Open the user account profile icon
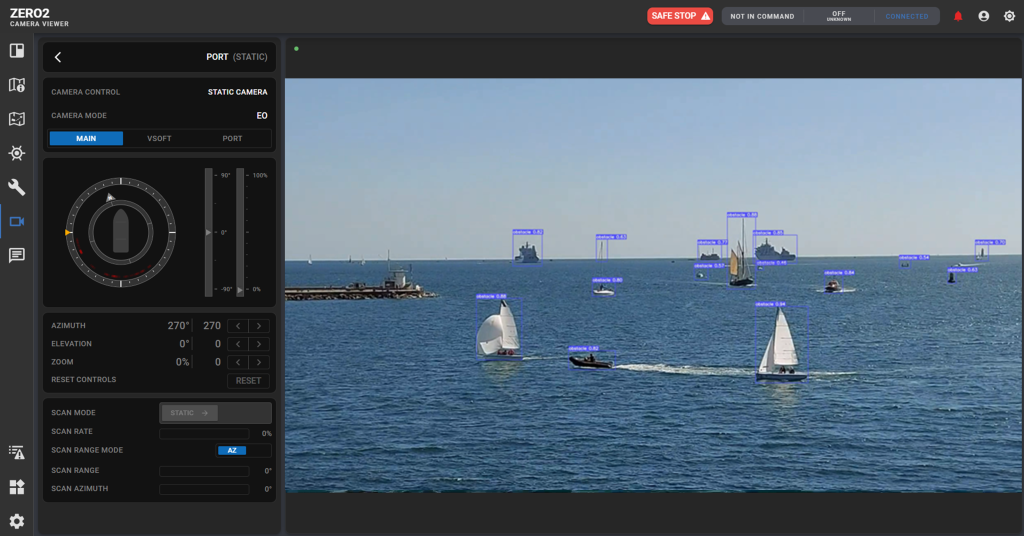 click(x=984, y=16)
